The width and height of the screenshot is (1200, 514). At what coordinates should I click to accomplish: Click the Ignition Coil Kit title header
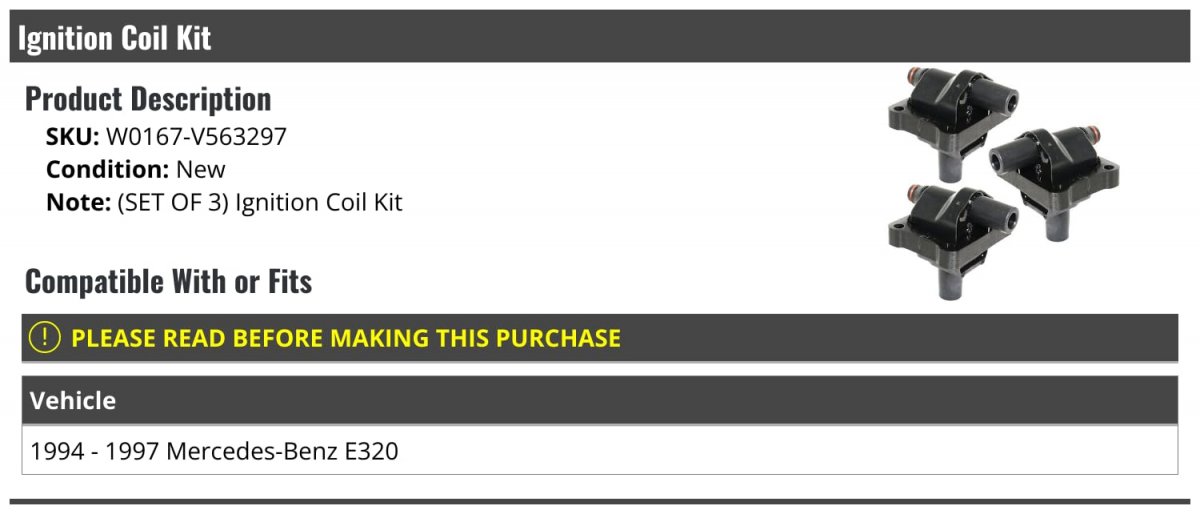[x=114, y=38]
